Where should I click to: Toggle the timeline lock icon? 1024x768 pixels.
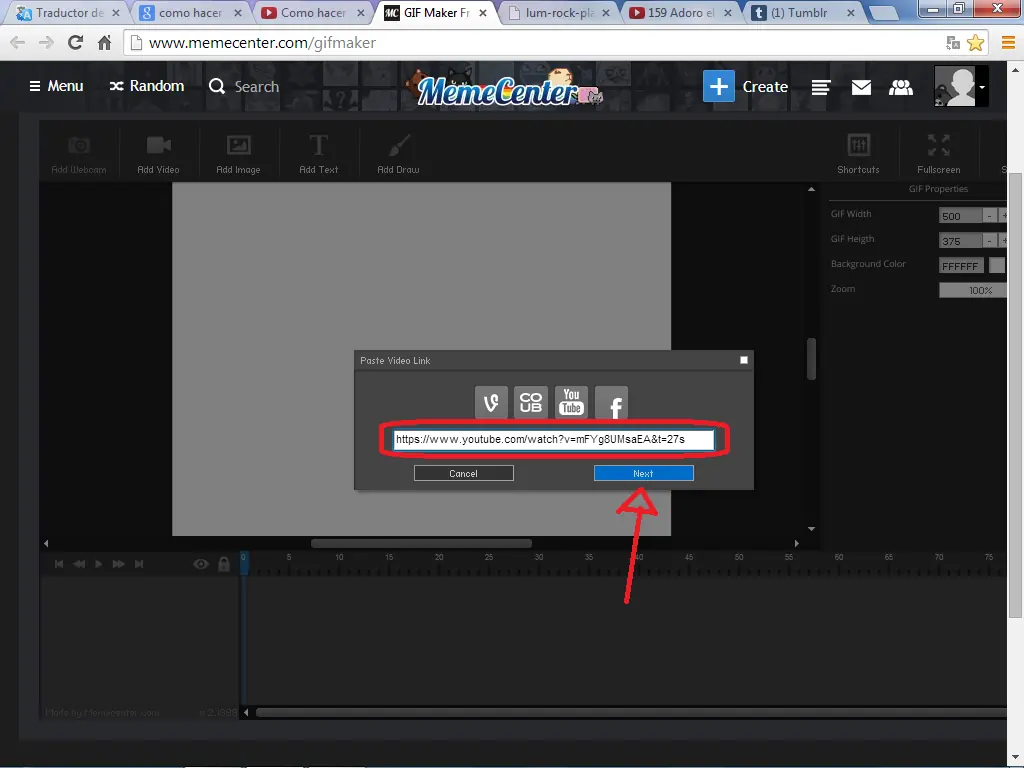coord(224,565)
